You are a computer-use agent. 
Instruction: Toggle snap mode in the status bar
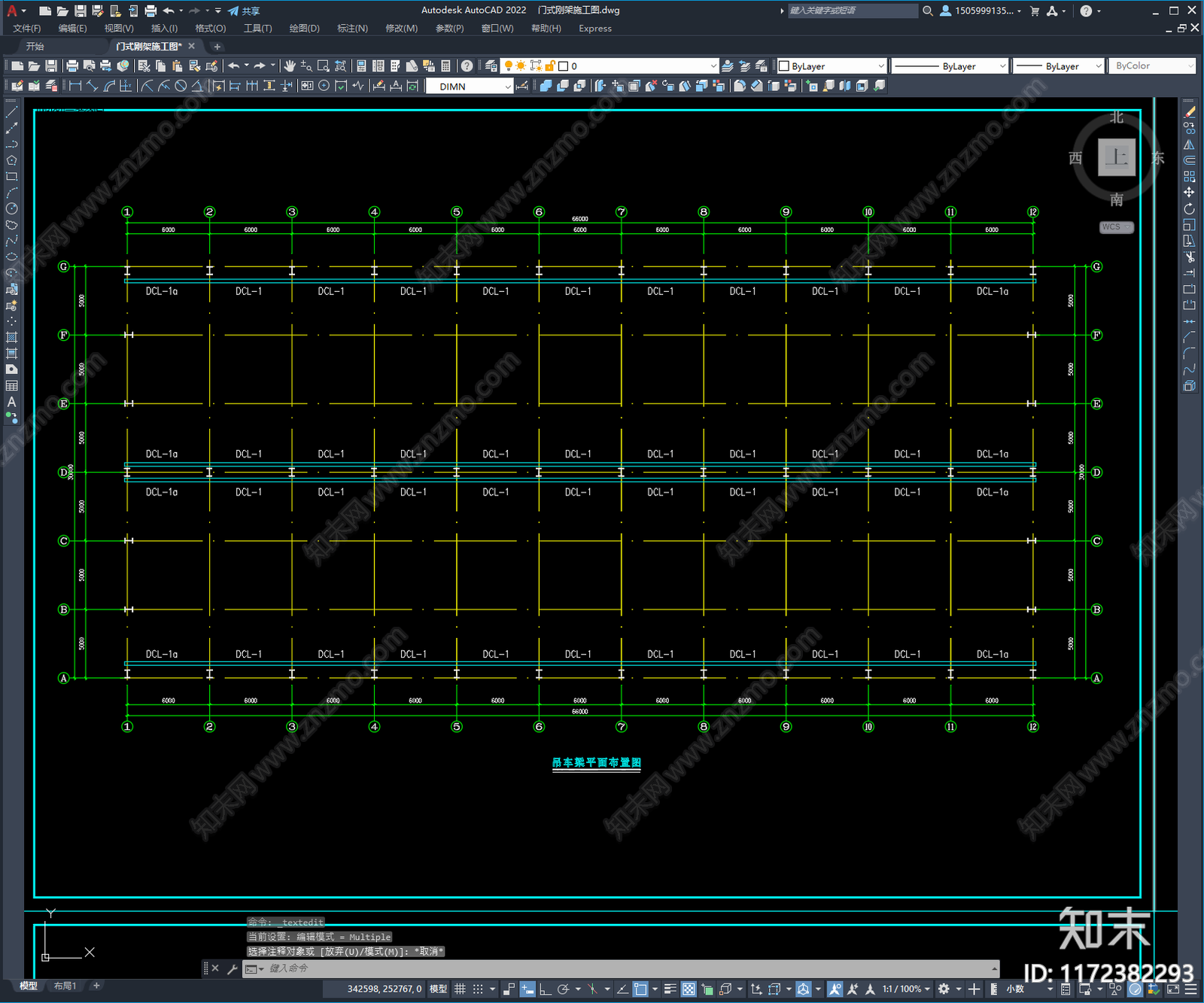point(478,989)
